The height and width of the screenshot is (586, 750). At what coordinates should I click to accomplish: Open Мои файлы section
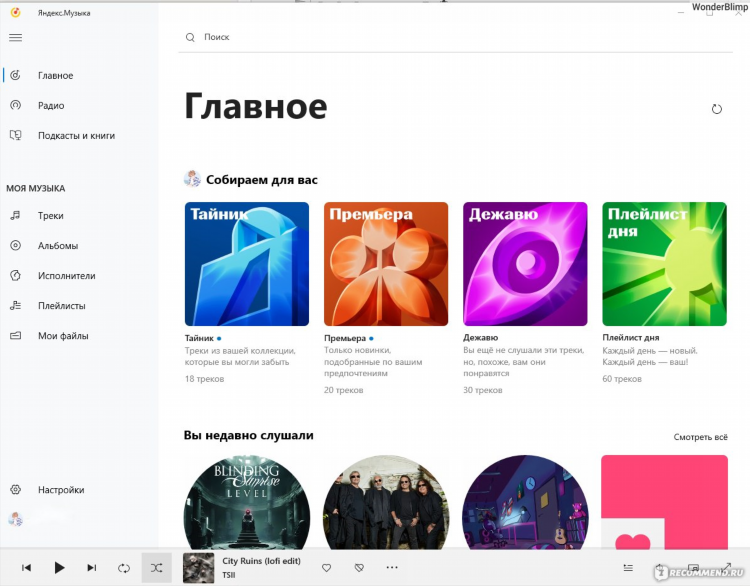[x=79, y=336]
